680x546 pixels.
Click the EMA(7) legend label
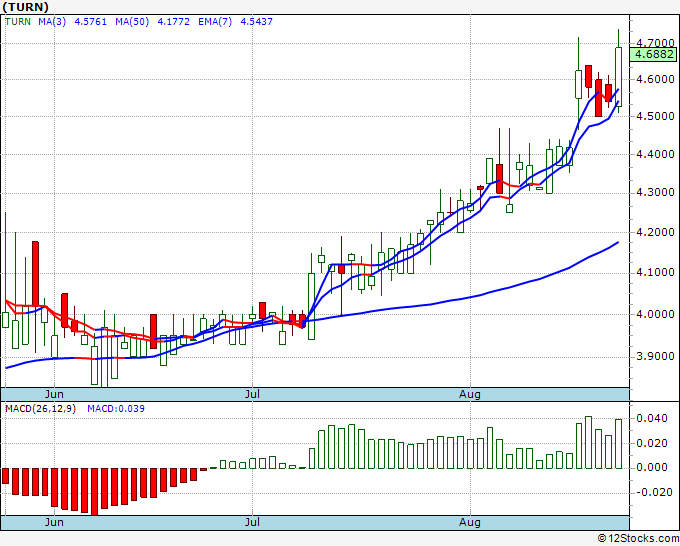click(215, 21)
